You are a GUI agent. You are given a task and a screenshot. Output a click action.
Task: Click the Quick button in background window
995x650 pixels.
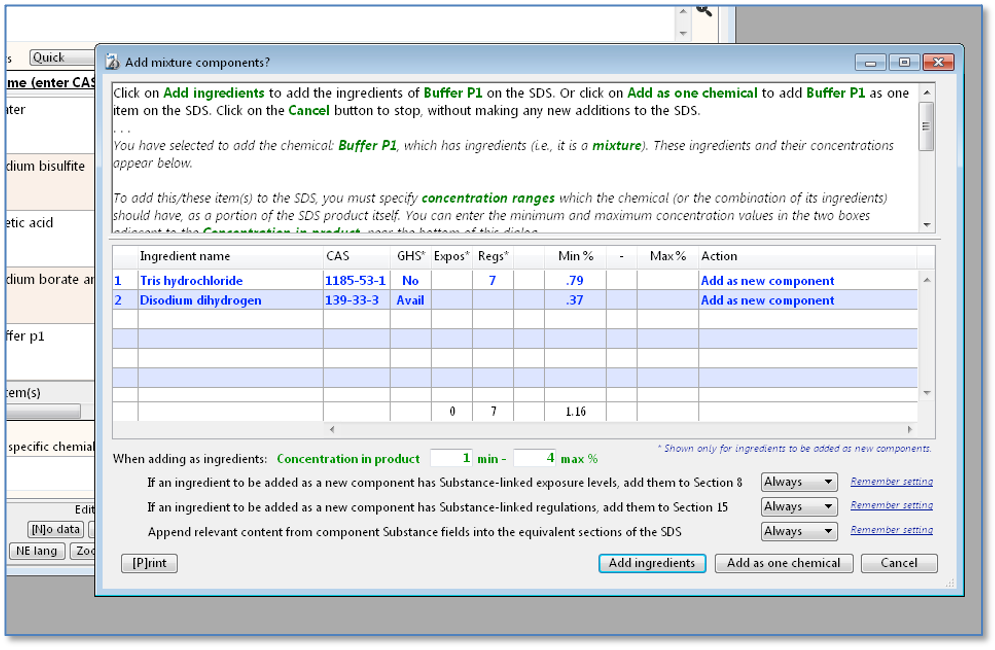click(x=62, y=58)
